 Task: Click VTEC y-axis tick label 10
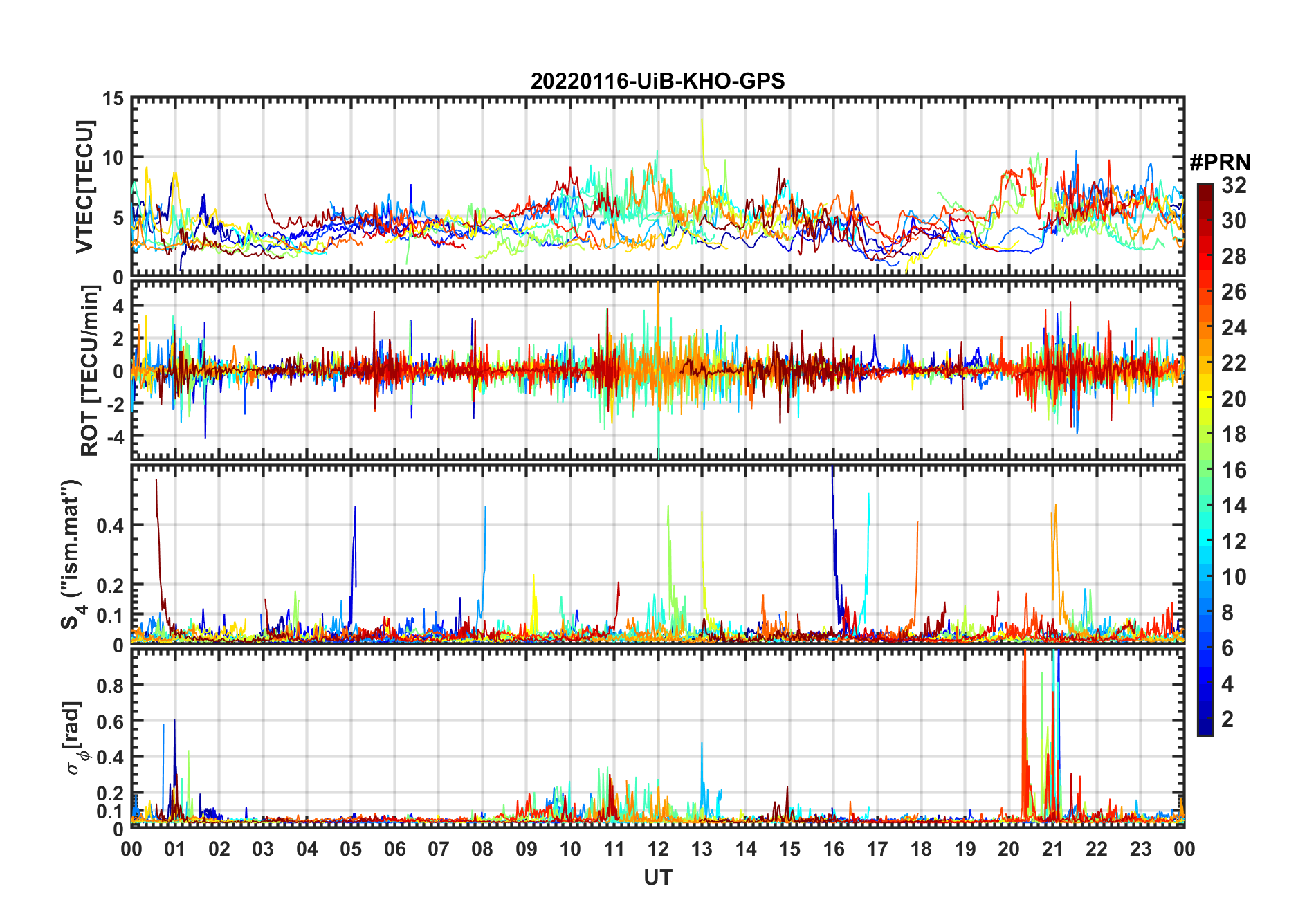tap(113, 158)
